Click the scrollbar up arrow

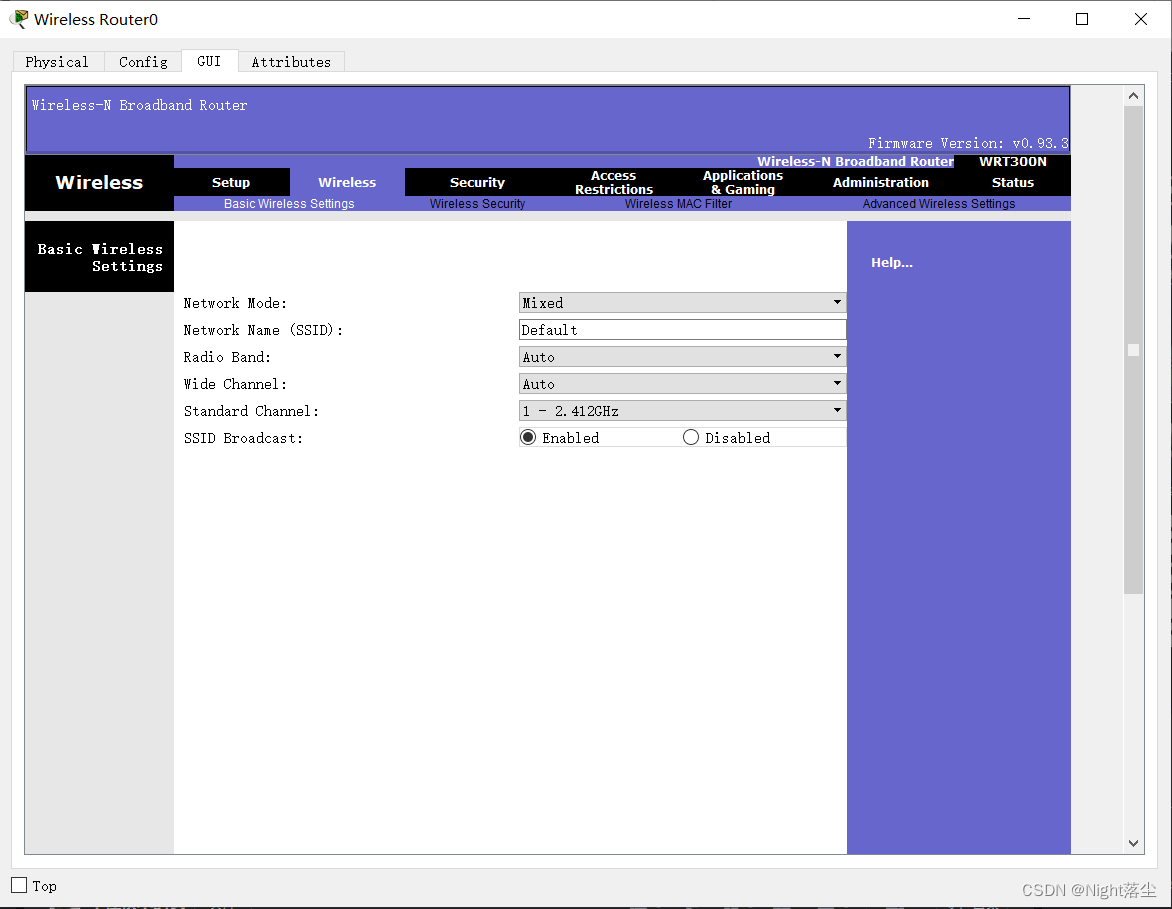tap(1133, 96)
